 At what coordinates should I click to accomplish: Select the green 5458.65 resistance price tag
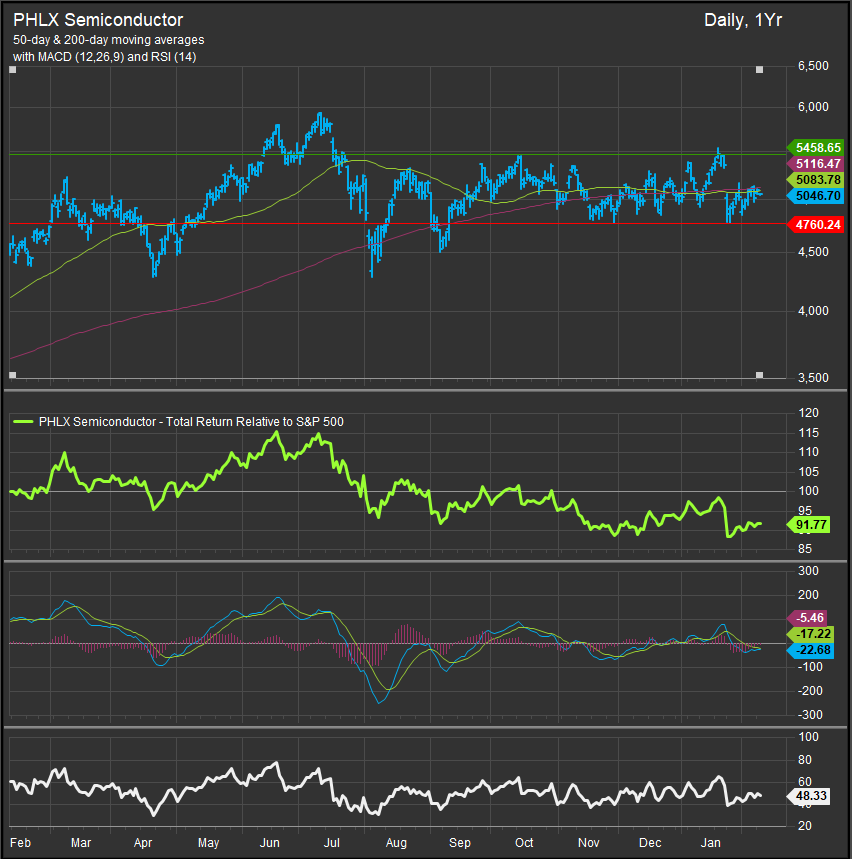815,147
